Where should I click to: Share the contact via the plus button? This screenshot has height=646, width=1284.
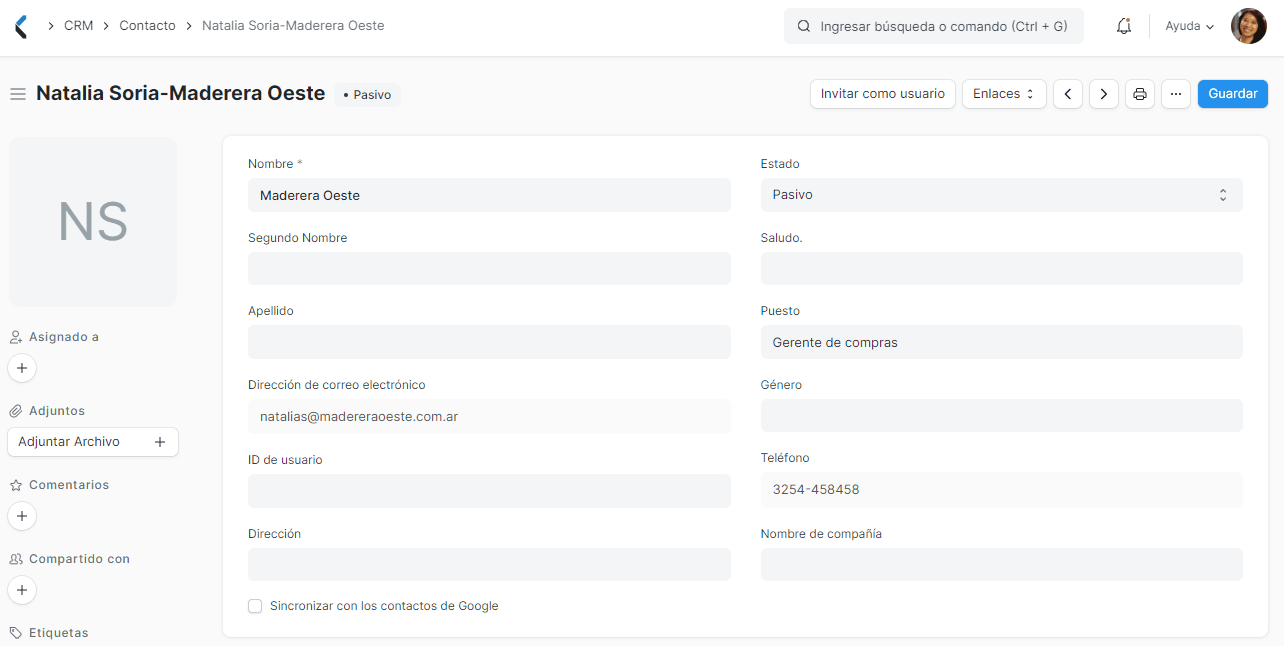click(22, 590)
